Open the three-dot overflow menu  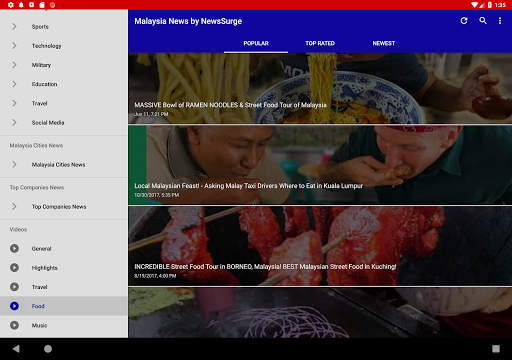click(500, 21)
